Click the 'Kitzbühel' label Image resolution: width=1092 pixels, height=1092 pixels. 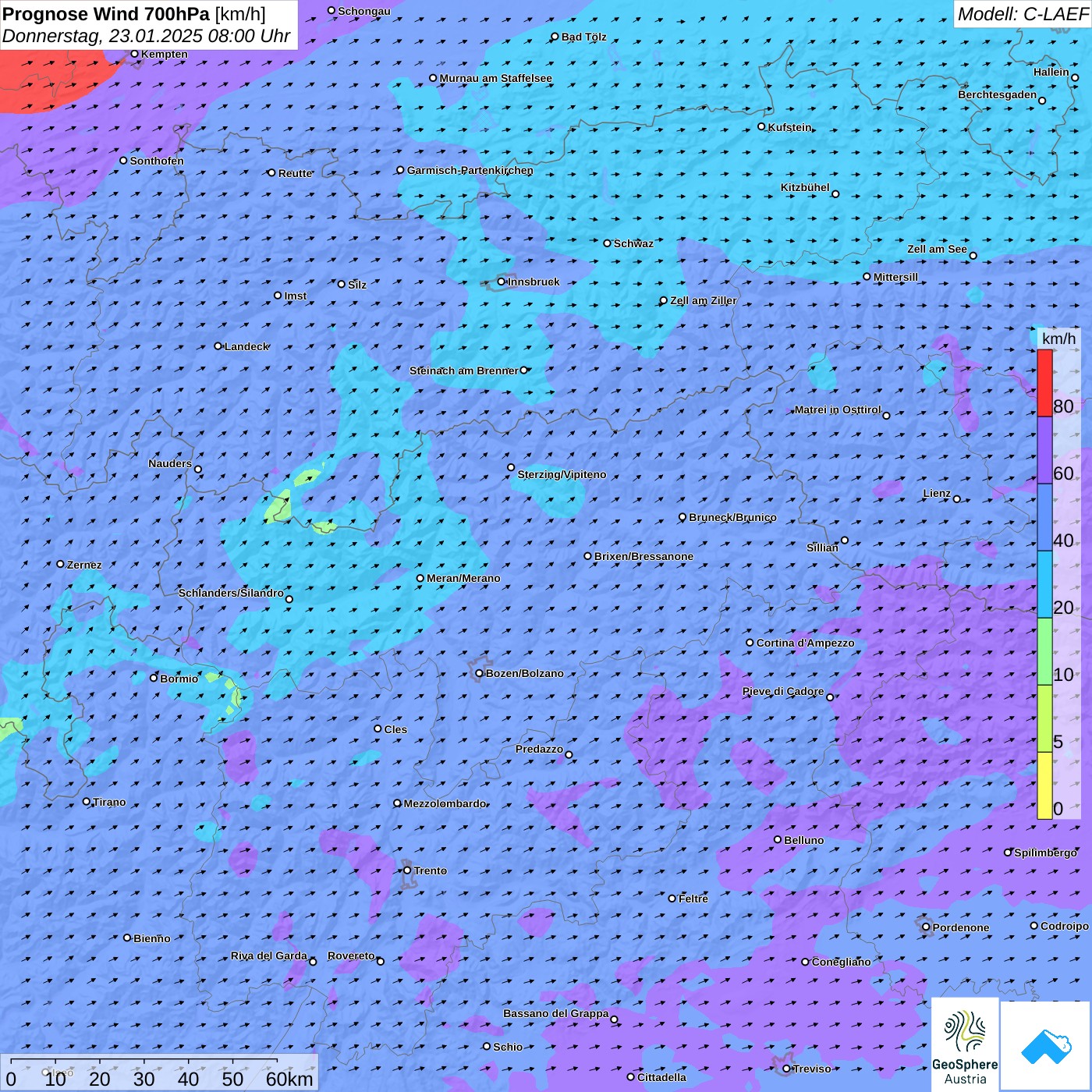pos(805,187)
